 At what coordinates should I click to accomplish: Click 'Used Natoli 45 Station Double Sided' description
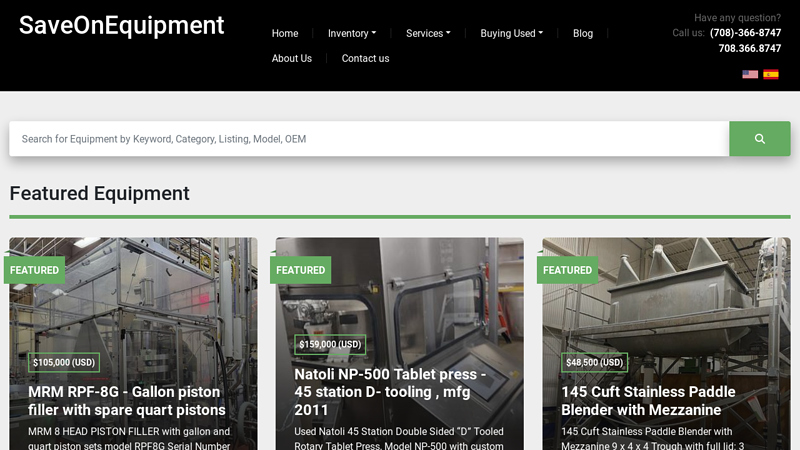coord(398,438)
